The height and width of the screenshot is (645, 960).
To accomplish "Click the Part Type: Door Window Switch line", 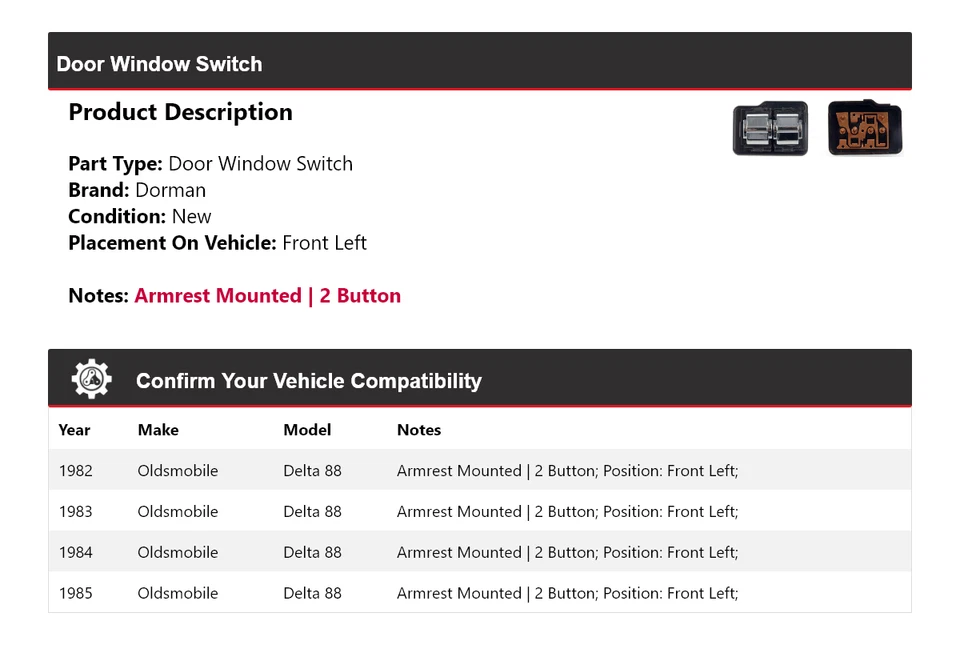I will point(210,164).
